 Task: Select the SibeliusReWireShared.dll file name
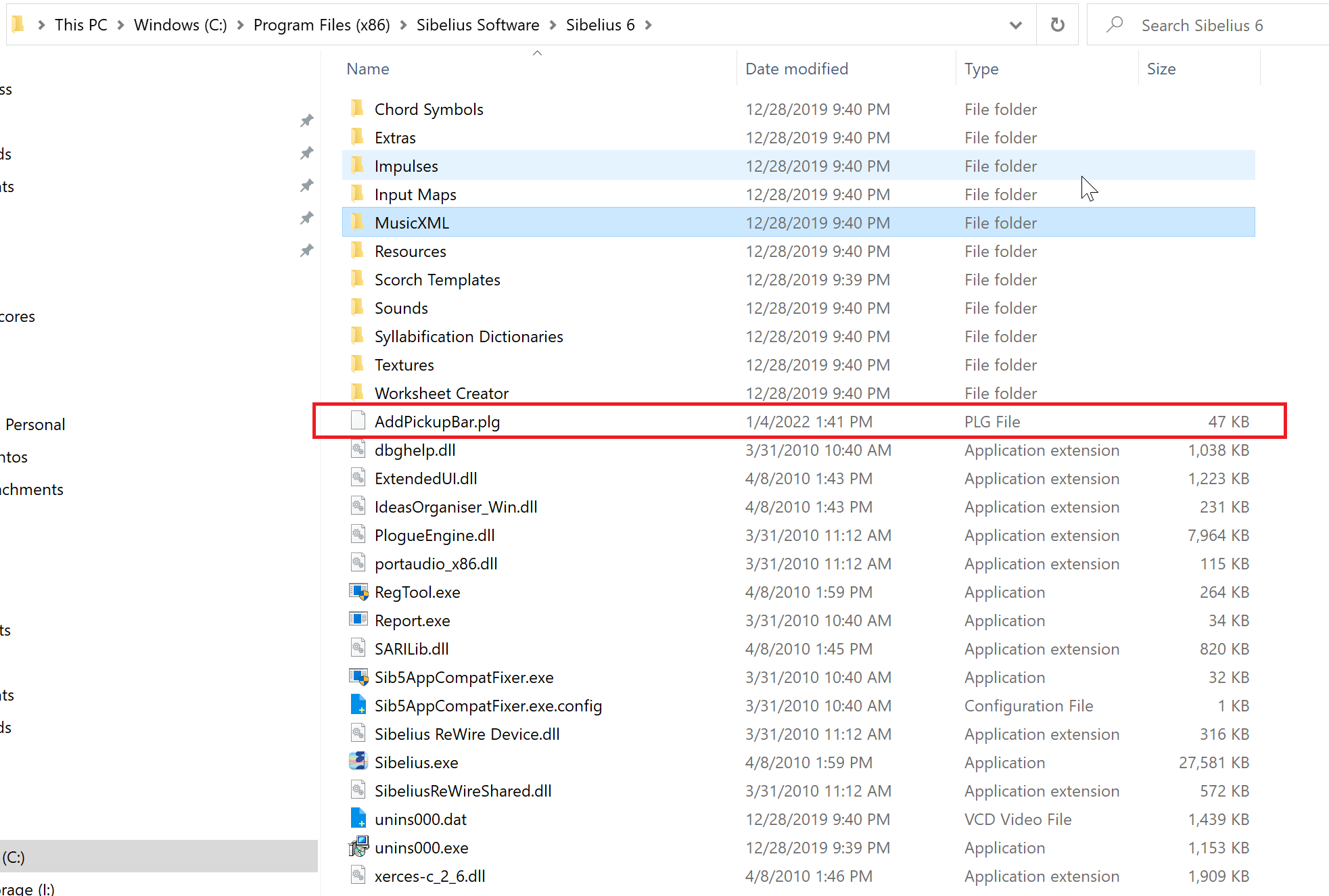pyautogui.click(x=463, y=791)
